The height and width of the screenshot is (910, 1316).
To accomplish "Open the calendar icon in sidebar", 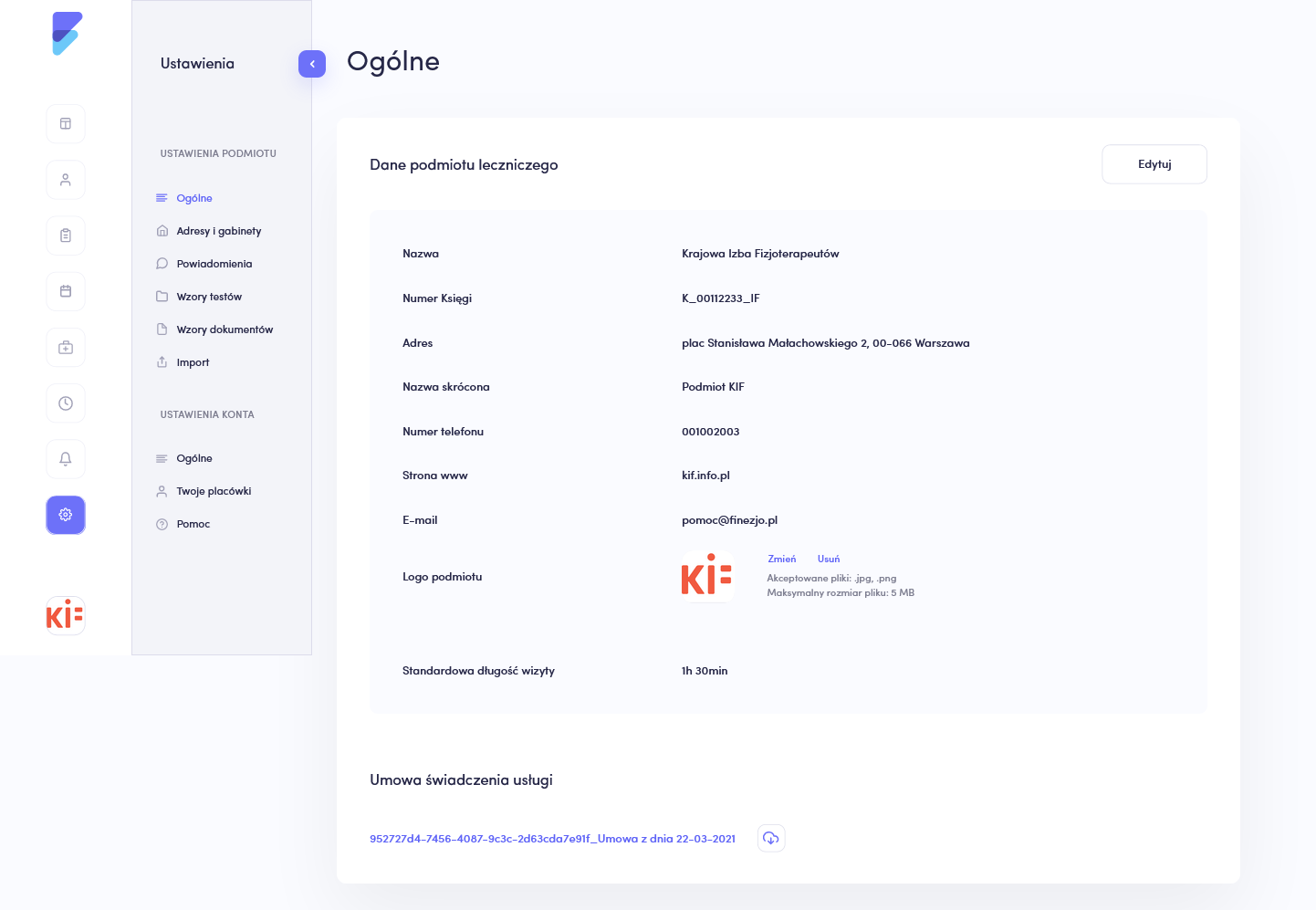I will [66, 291].
